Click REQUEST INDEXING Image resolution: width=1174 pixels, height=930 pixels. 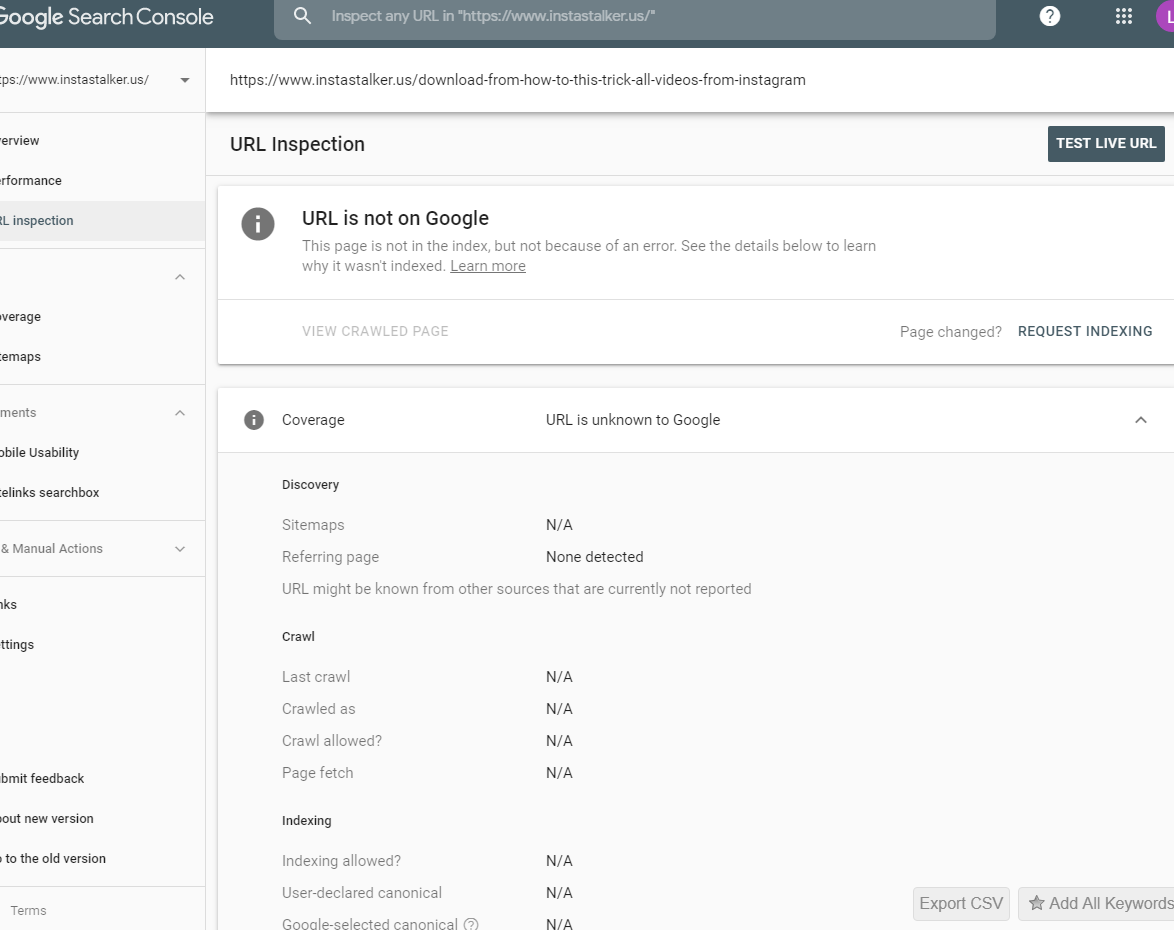1085,331
